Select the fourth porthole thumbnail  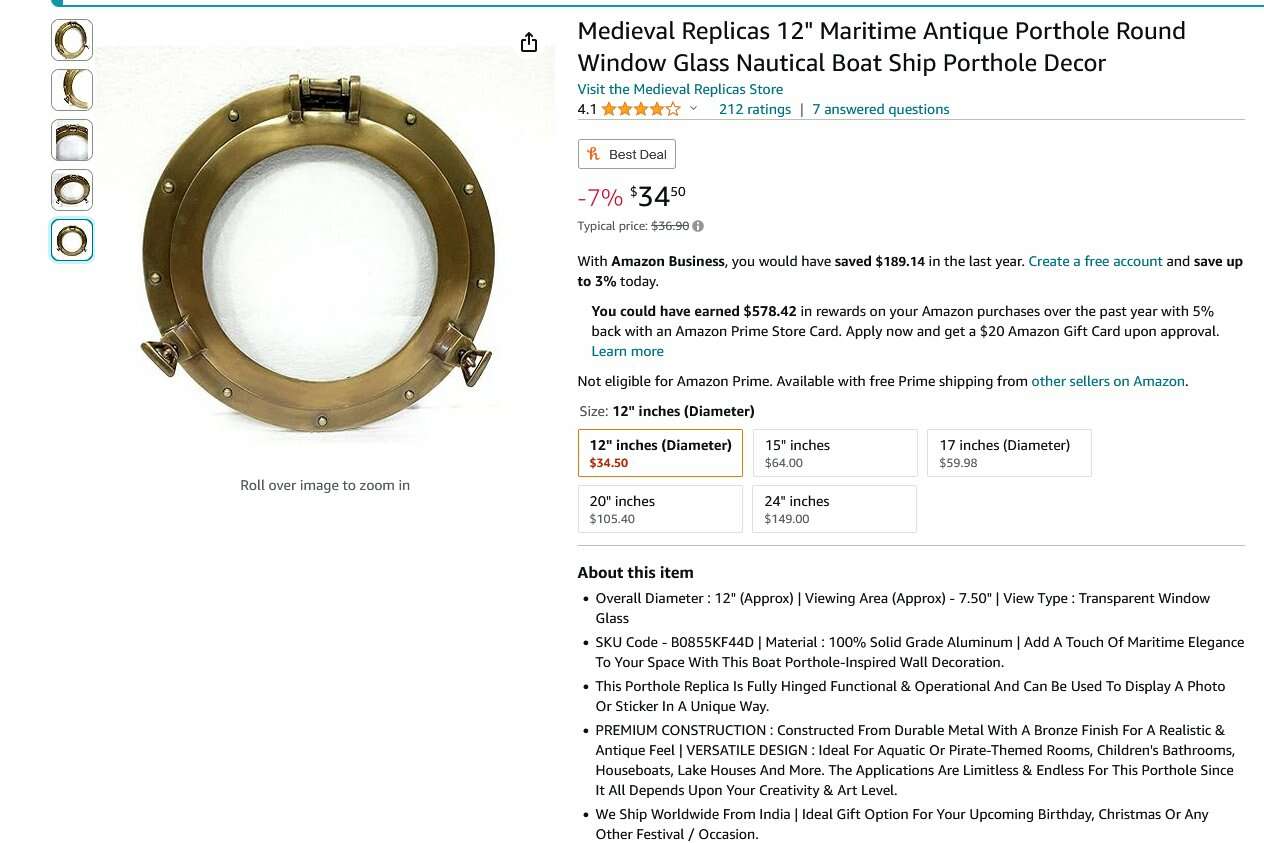coord(71,190)
